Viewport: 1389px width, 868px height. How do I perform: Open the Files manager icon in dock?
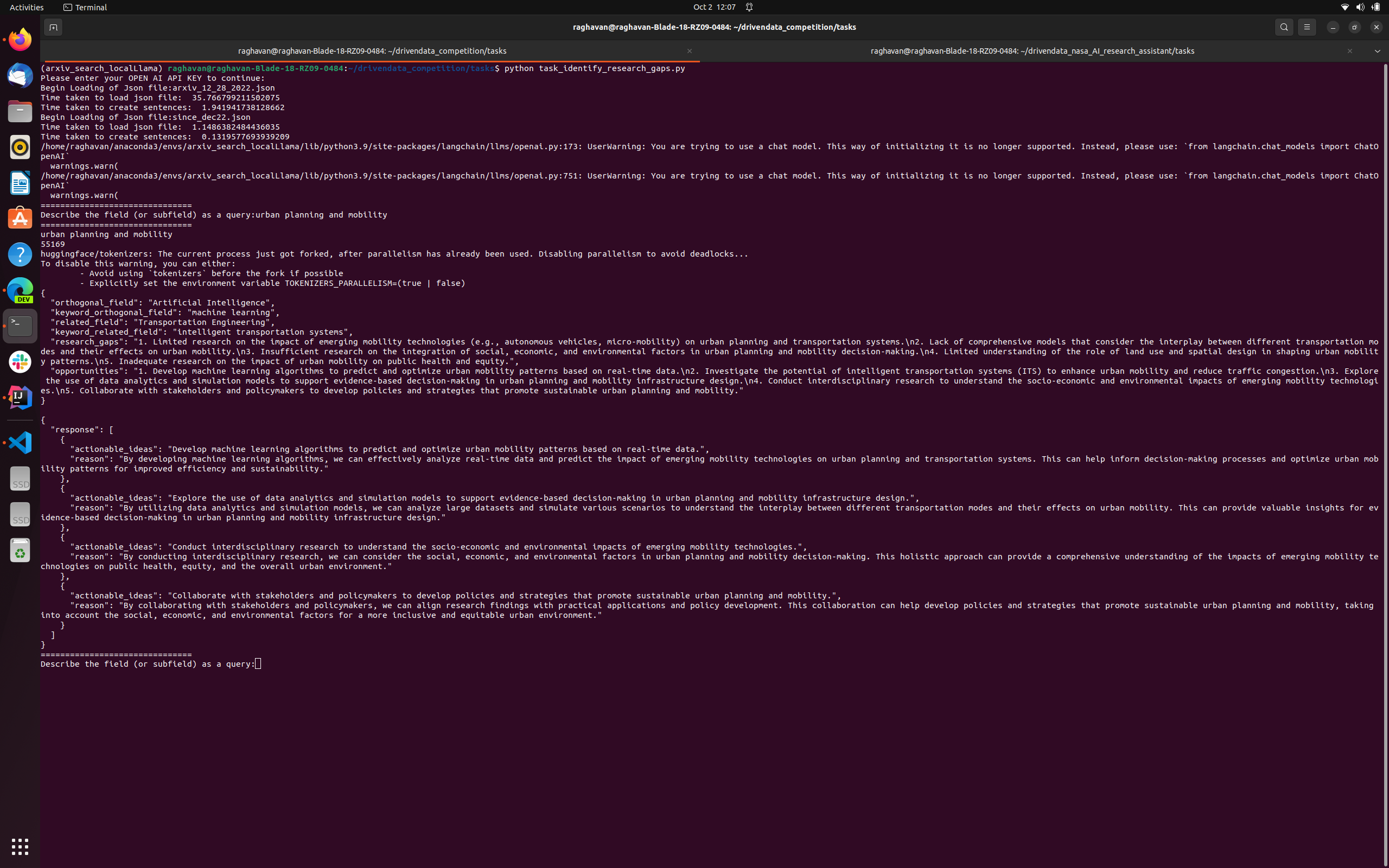pyautogui.click(x=19, y=112)
